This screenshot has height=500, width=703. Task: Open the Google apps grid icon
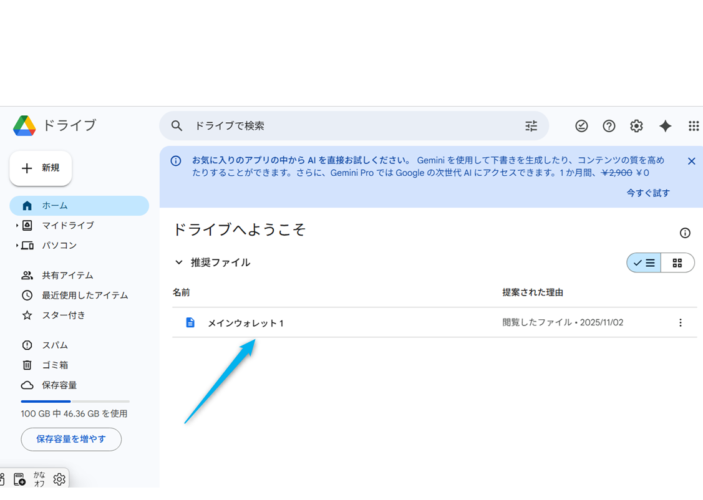694,126
